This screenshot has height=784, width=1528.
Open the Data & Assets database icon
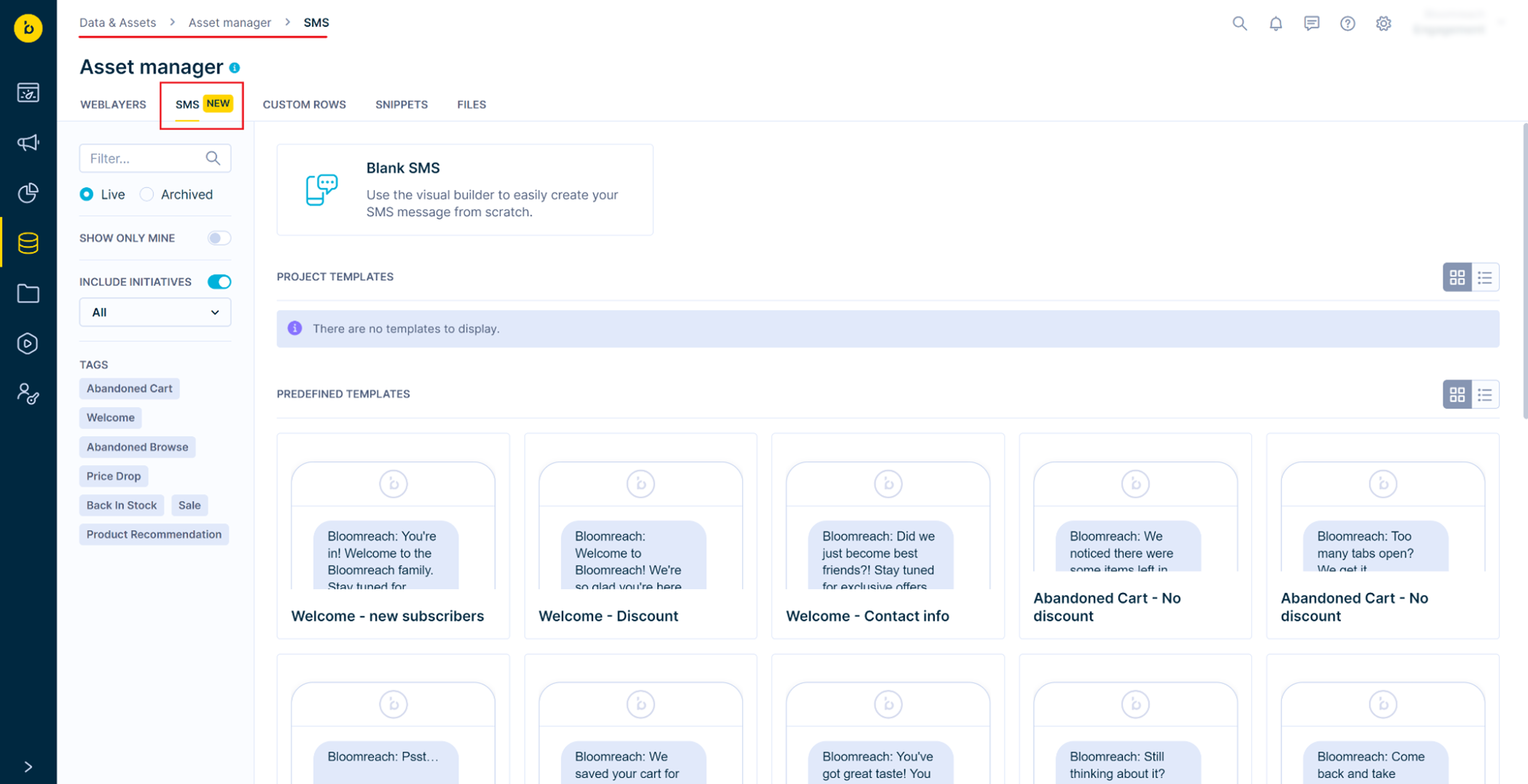point(28,243)
